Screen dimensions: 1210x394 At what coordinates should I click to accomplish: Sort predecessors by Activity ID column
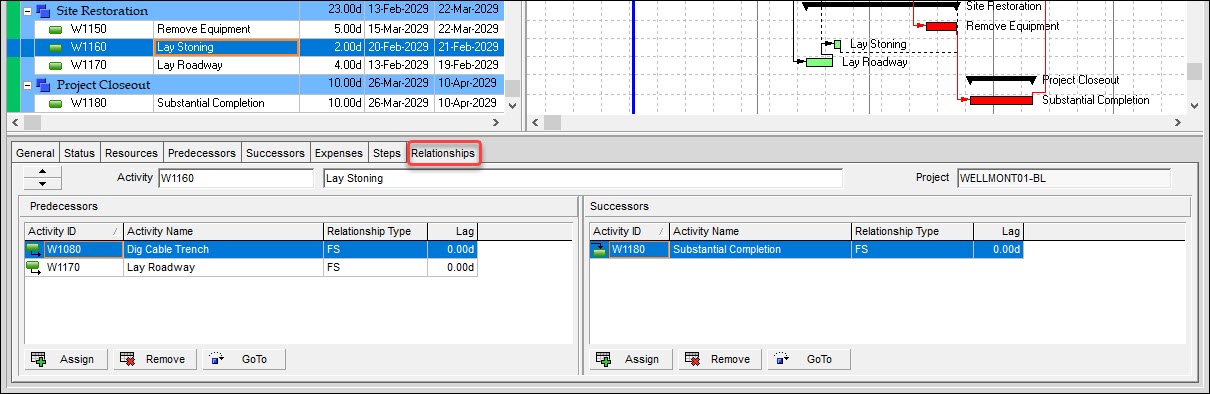point(73,231)
